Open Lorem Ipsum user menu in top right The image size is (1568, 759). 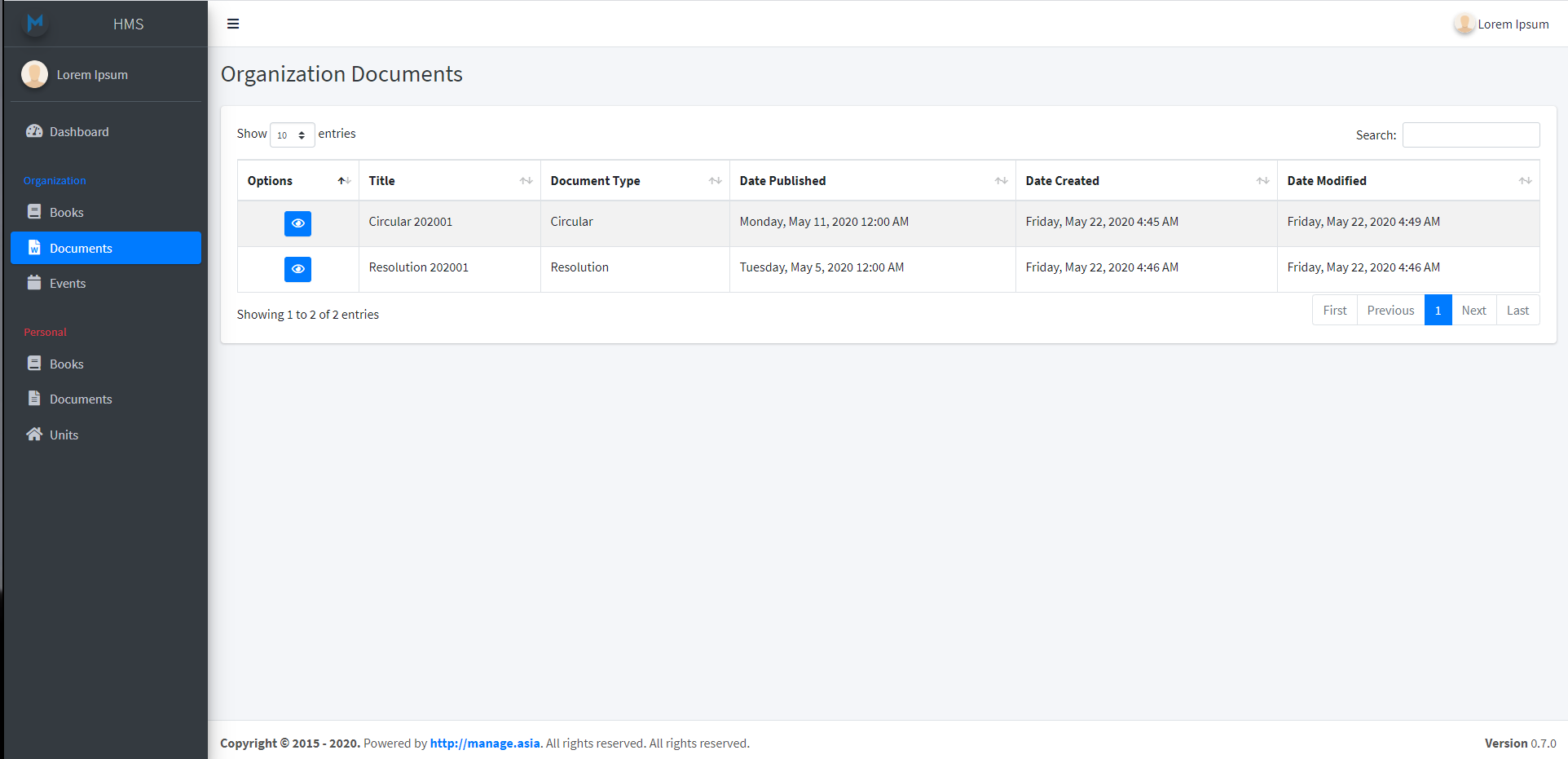[1502, 24]
